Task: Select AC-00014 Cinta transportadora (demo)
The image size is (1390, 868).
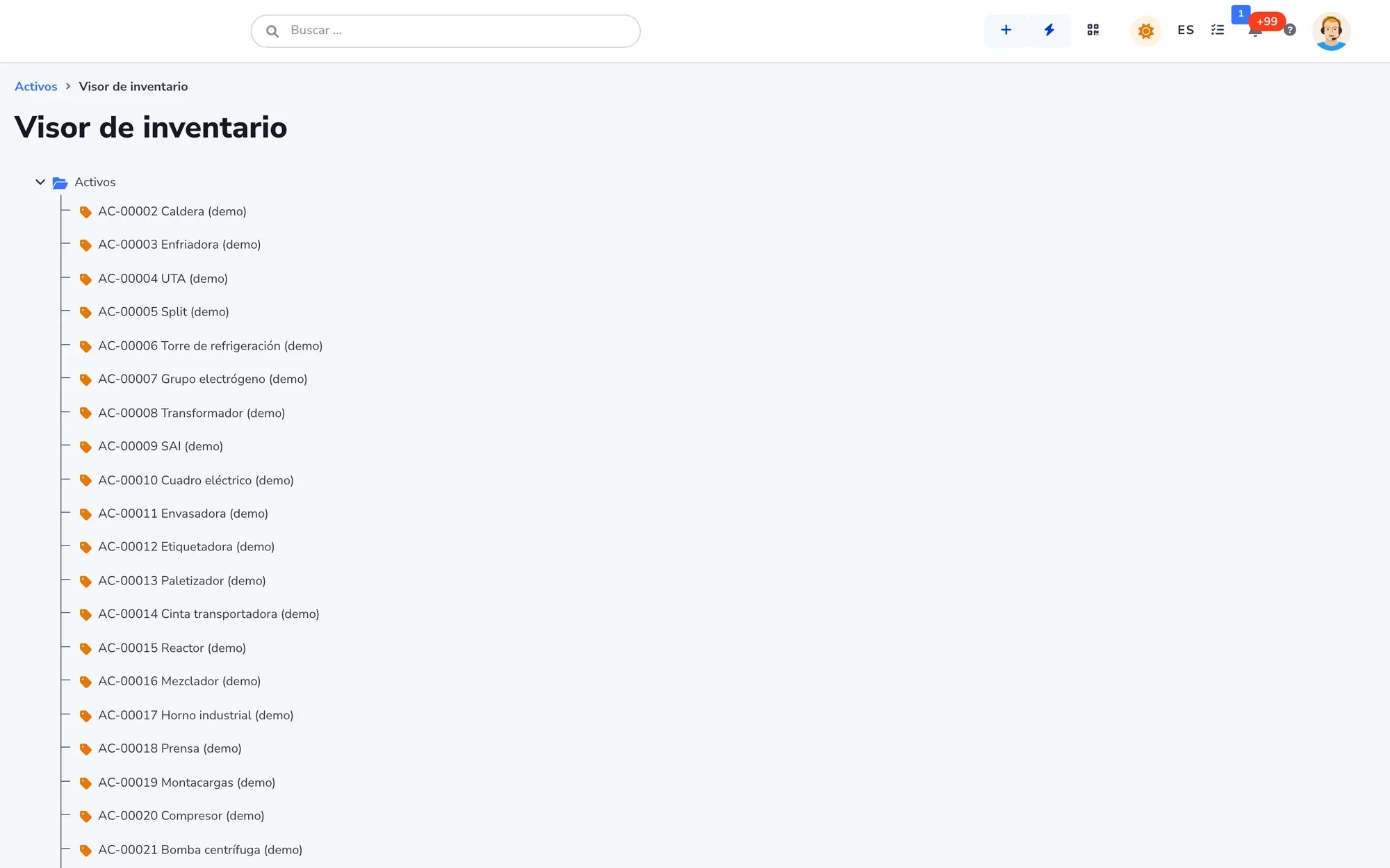Action: click(209, 614)
